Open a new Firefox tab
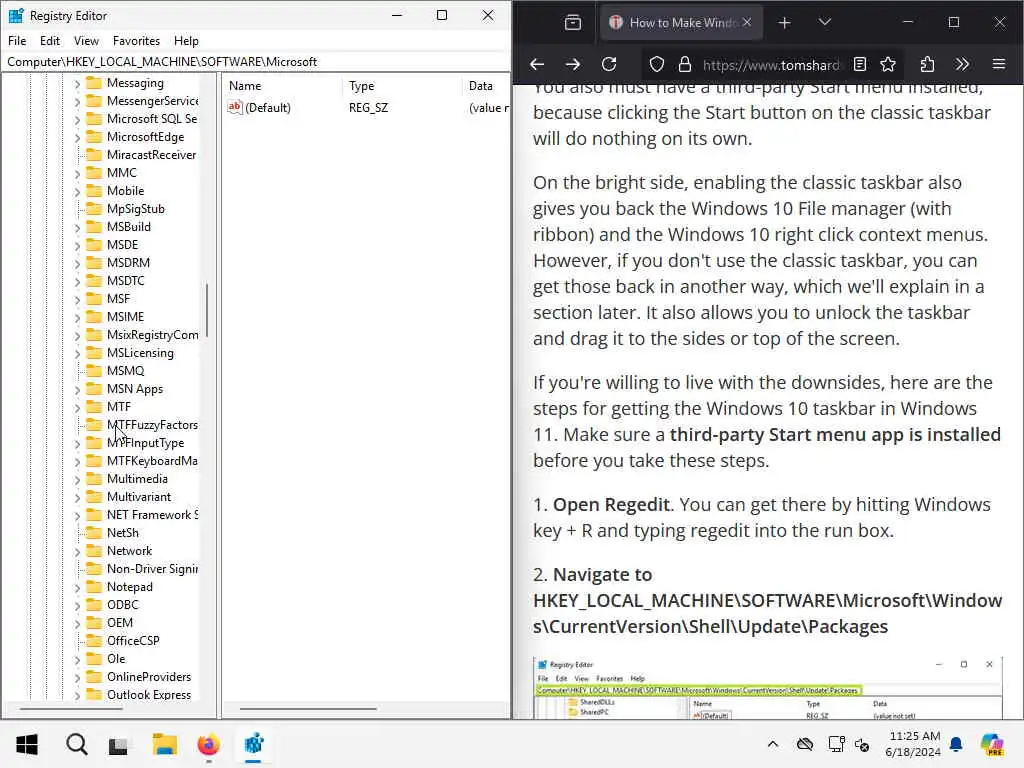The width and height of the screenshot is (1024, 768). (784, 23)
